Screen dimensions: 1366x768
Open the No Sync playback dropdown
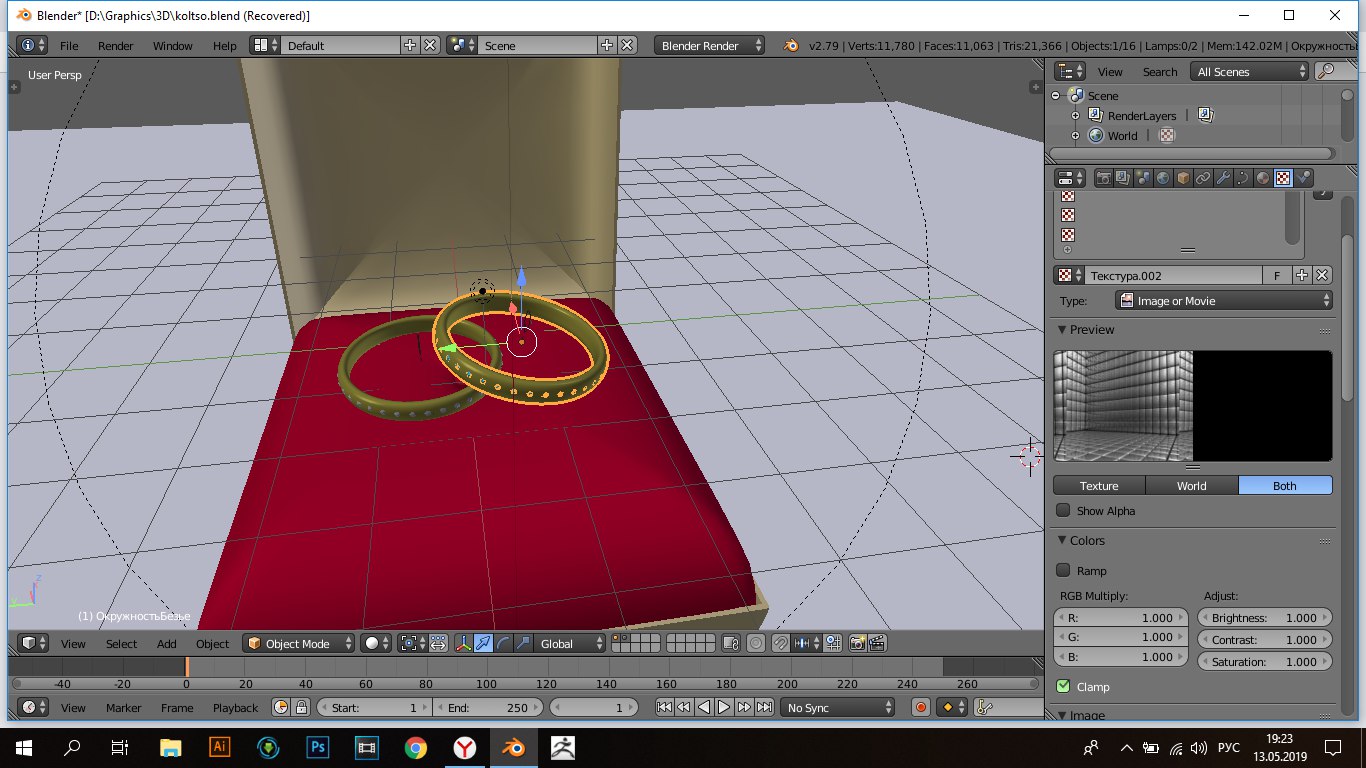(x=839, y=707)
